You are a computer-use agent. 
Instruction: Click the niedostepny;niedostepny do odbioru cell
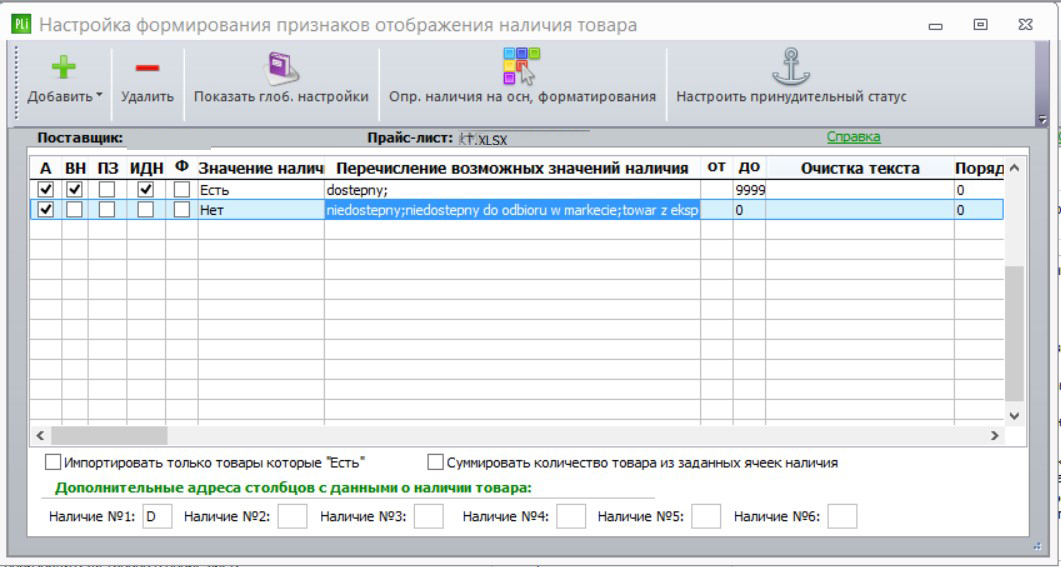pos(512,210)
